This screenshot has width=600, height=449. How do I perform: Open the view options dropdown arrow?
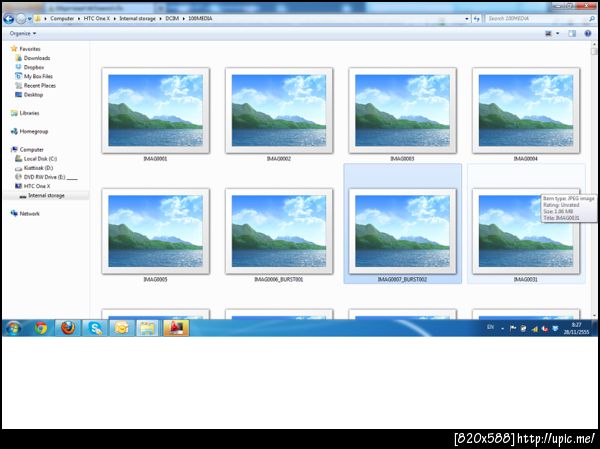tap(558, 34)
